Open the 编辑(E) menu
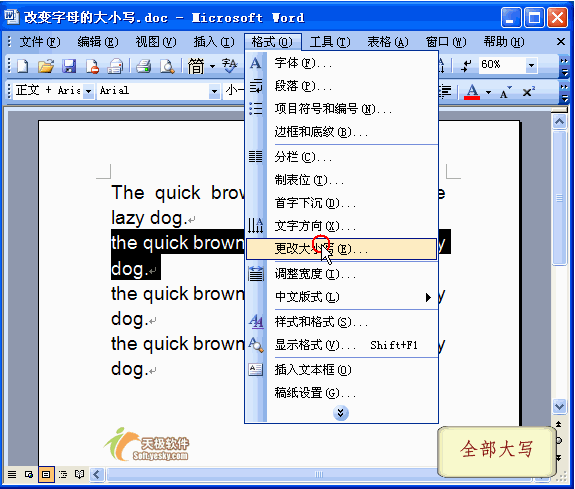Viewport: 575px width, 489px height. pos(98,42)
